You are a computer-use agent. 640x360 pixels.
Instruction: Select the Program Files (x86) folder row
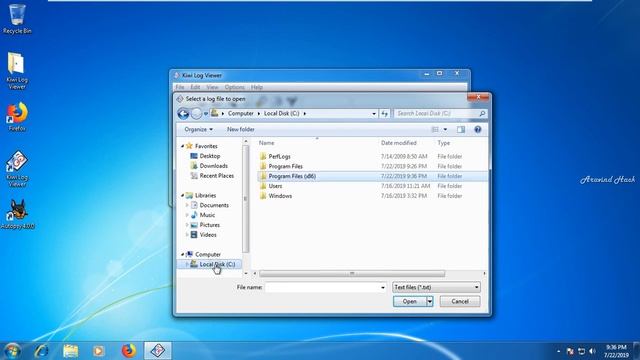point(372,176)
